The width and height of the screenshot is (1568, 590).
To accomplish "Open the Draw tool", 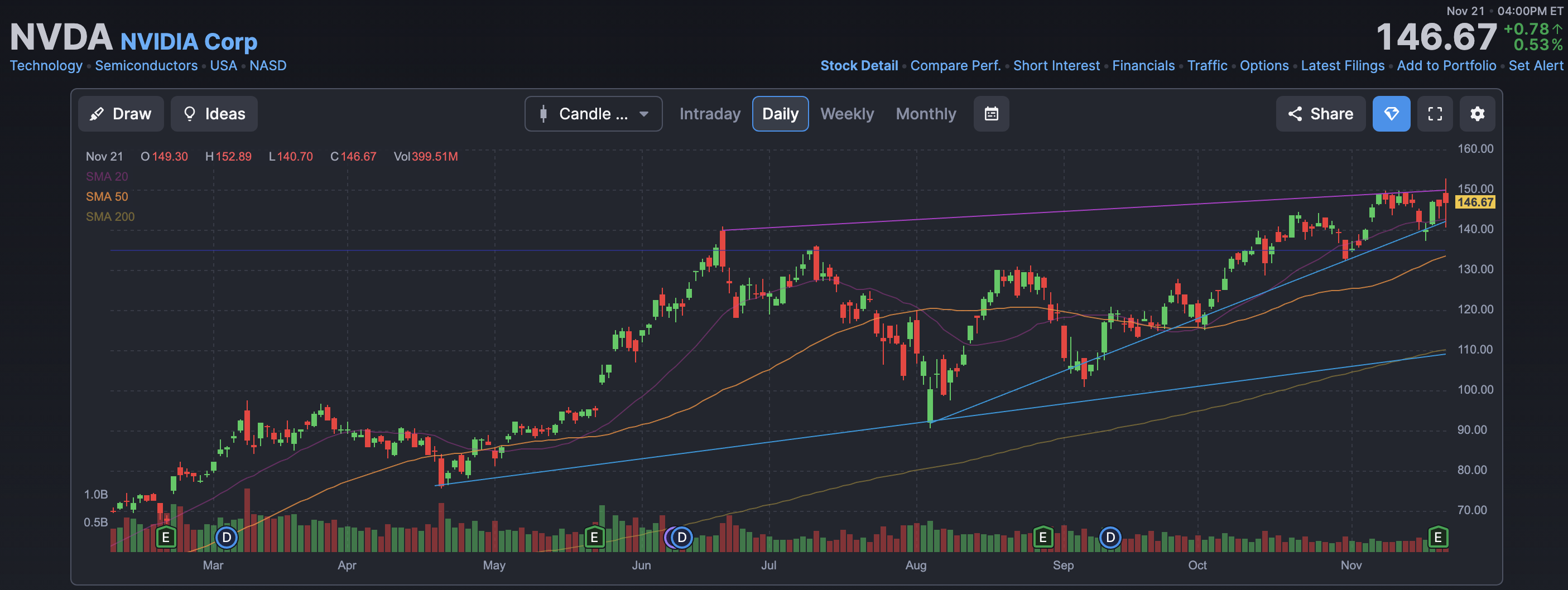I will 121,114.
